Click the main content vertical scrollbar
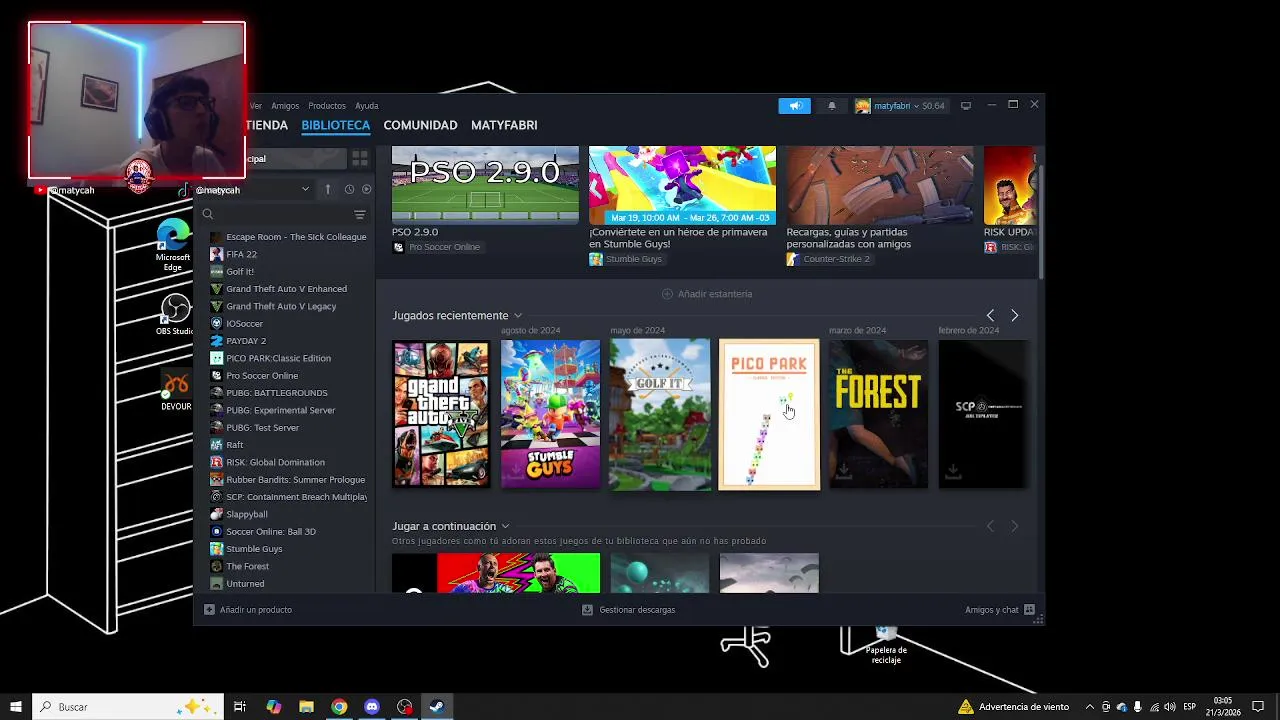 coord(1041,220)
